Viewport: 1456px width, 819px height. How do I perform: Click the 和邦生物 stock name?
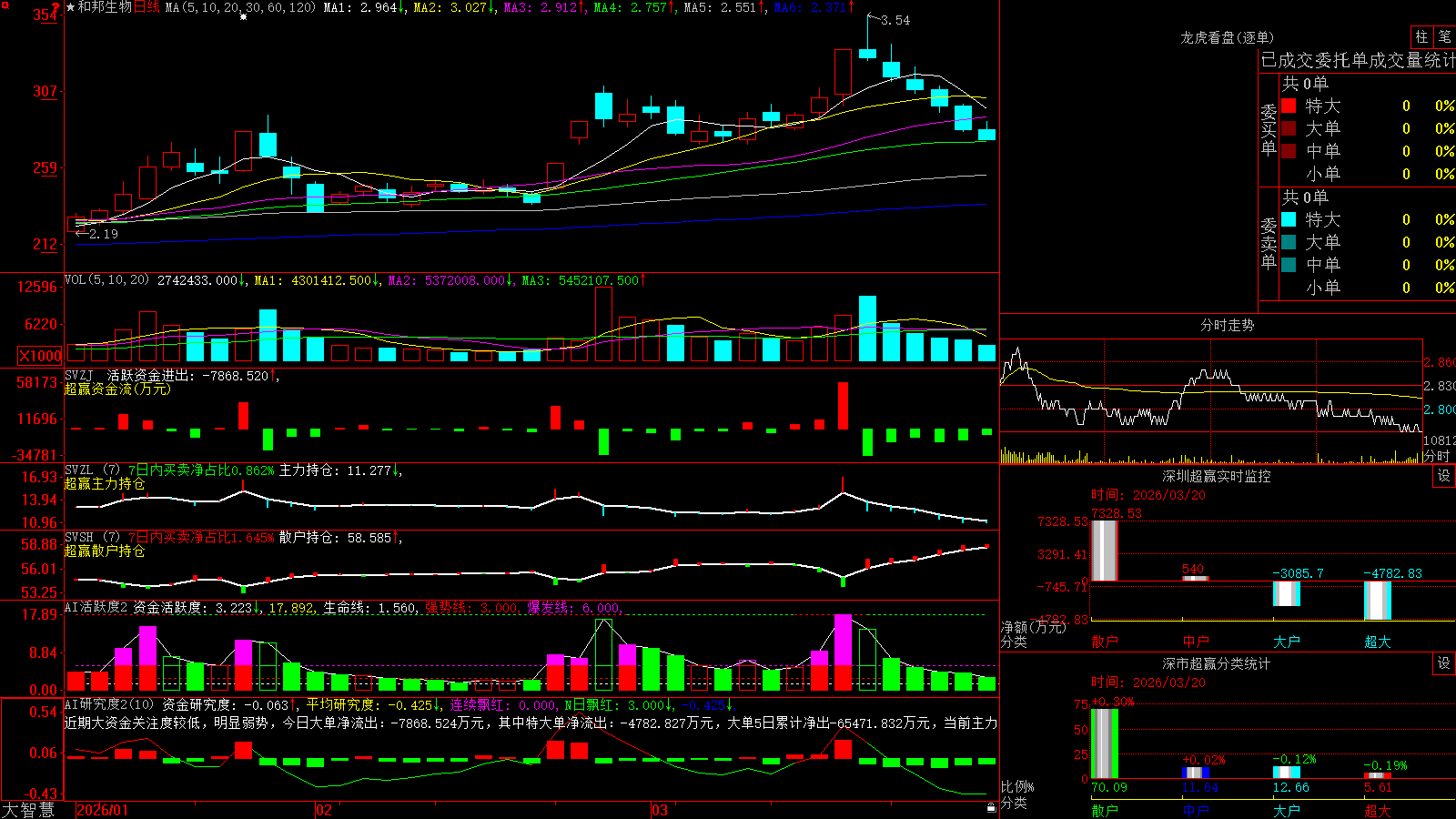(105, 7)
